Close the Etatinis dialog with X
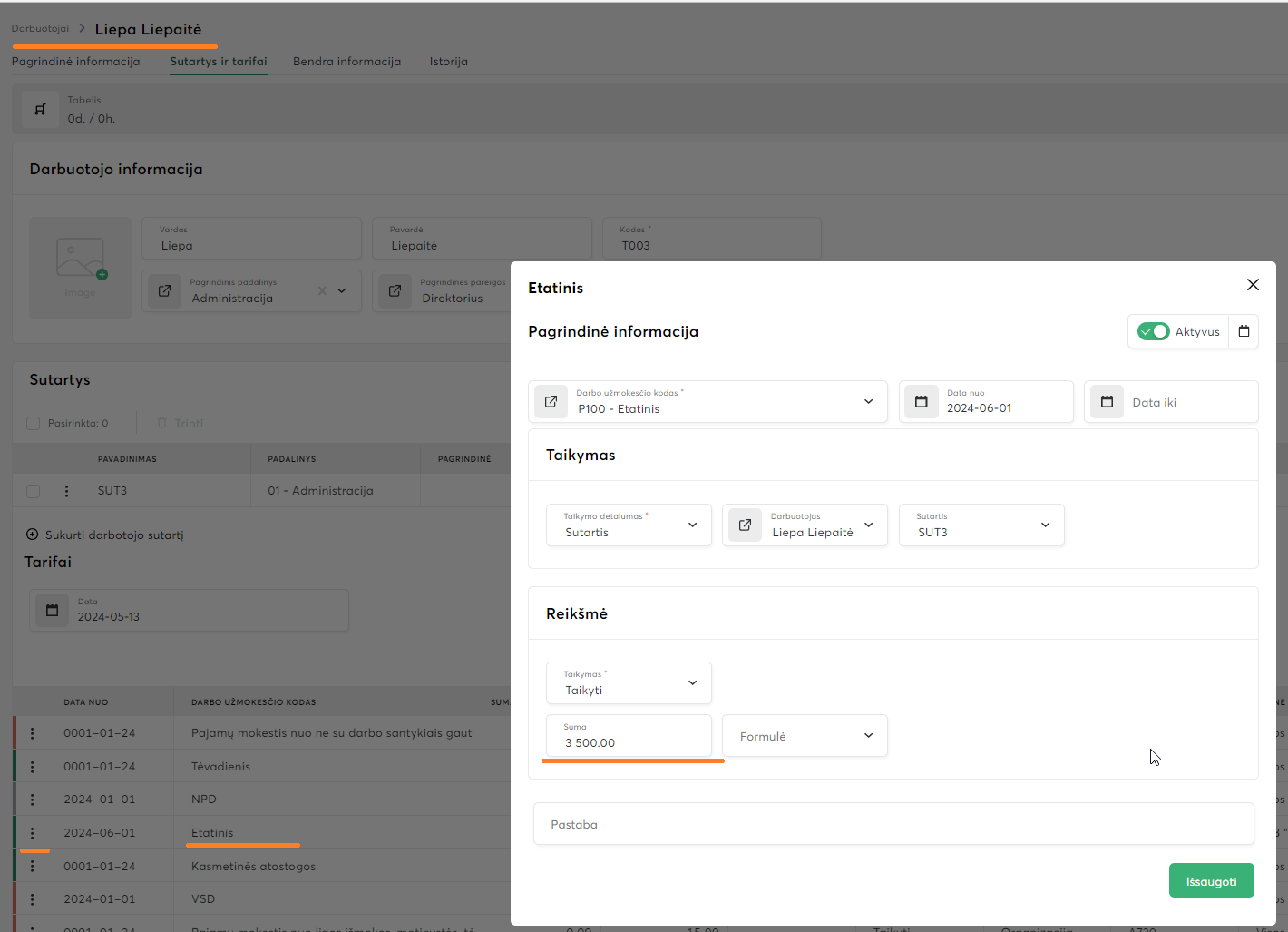The width and height of the screenshot is (1288, 932). click(x=1253, y=285)
